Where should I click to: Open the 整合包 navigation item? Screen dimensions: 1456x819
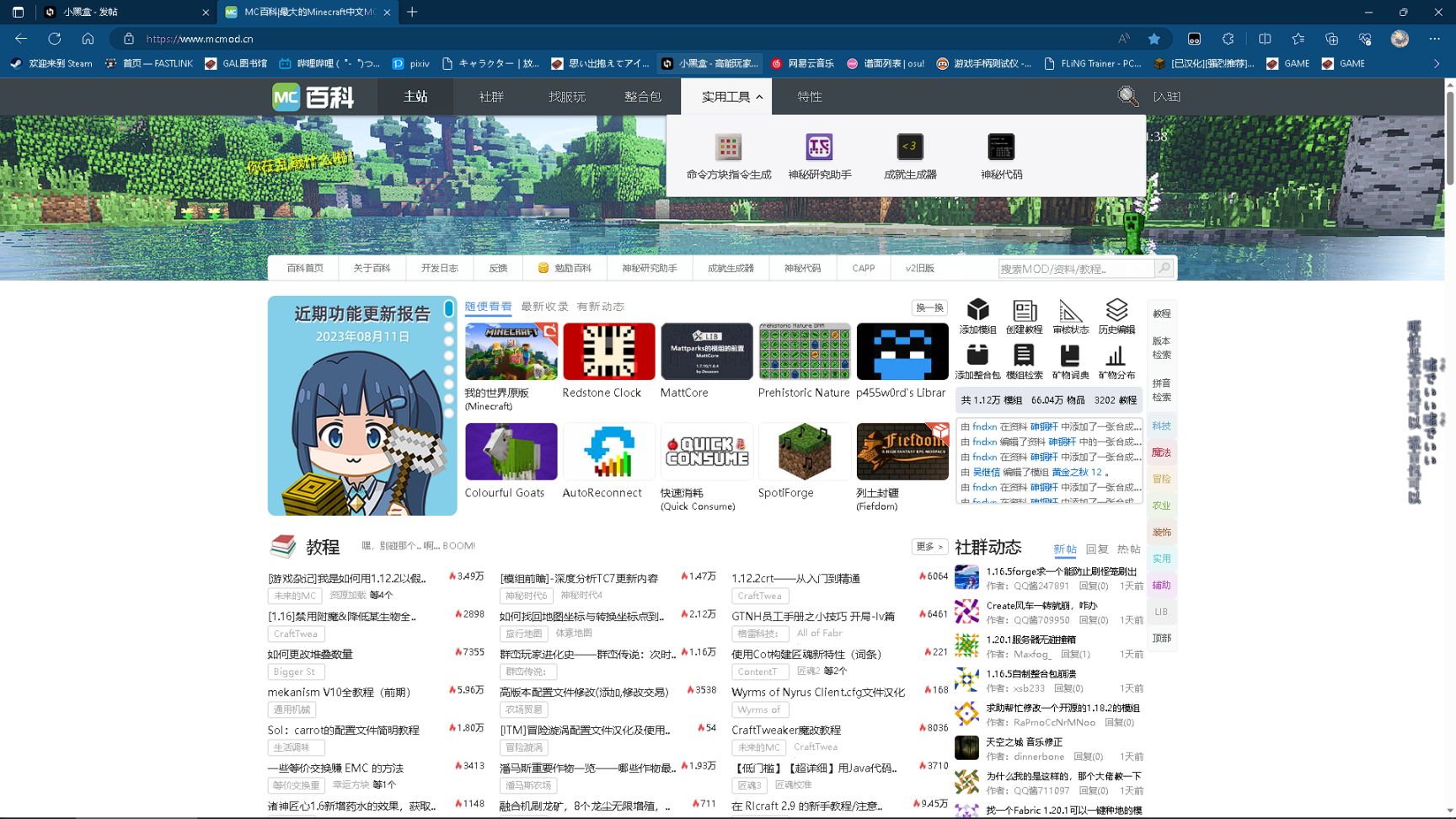pyautogui.click(x=643, y=97)
